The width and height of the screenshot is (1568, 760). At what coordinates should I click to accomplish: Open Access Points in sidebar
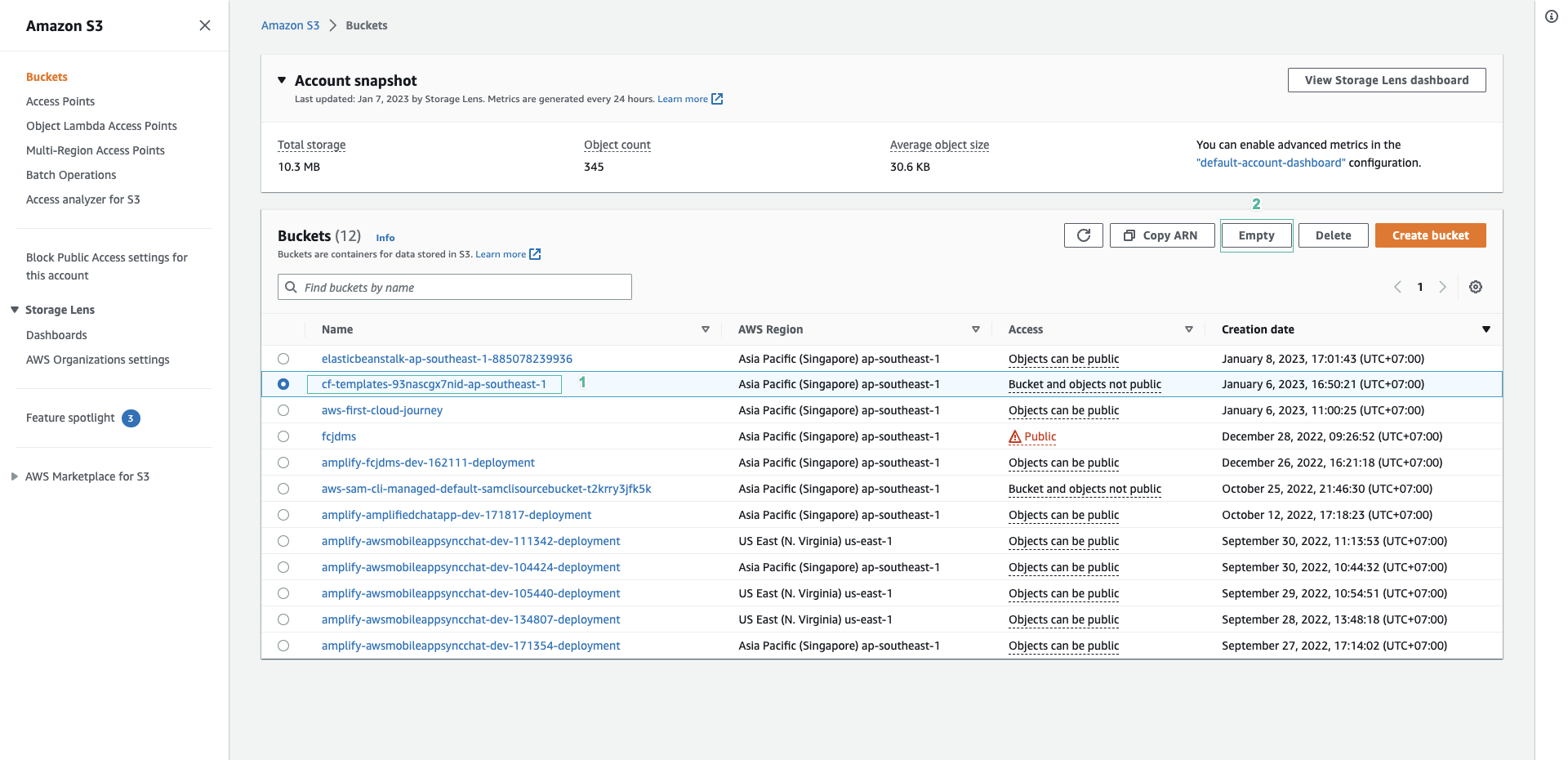pos(60,101)
